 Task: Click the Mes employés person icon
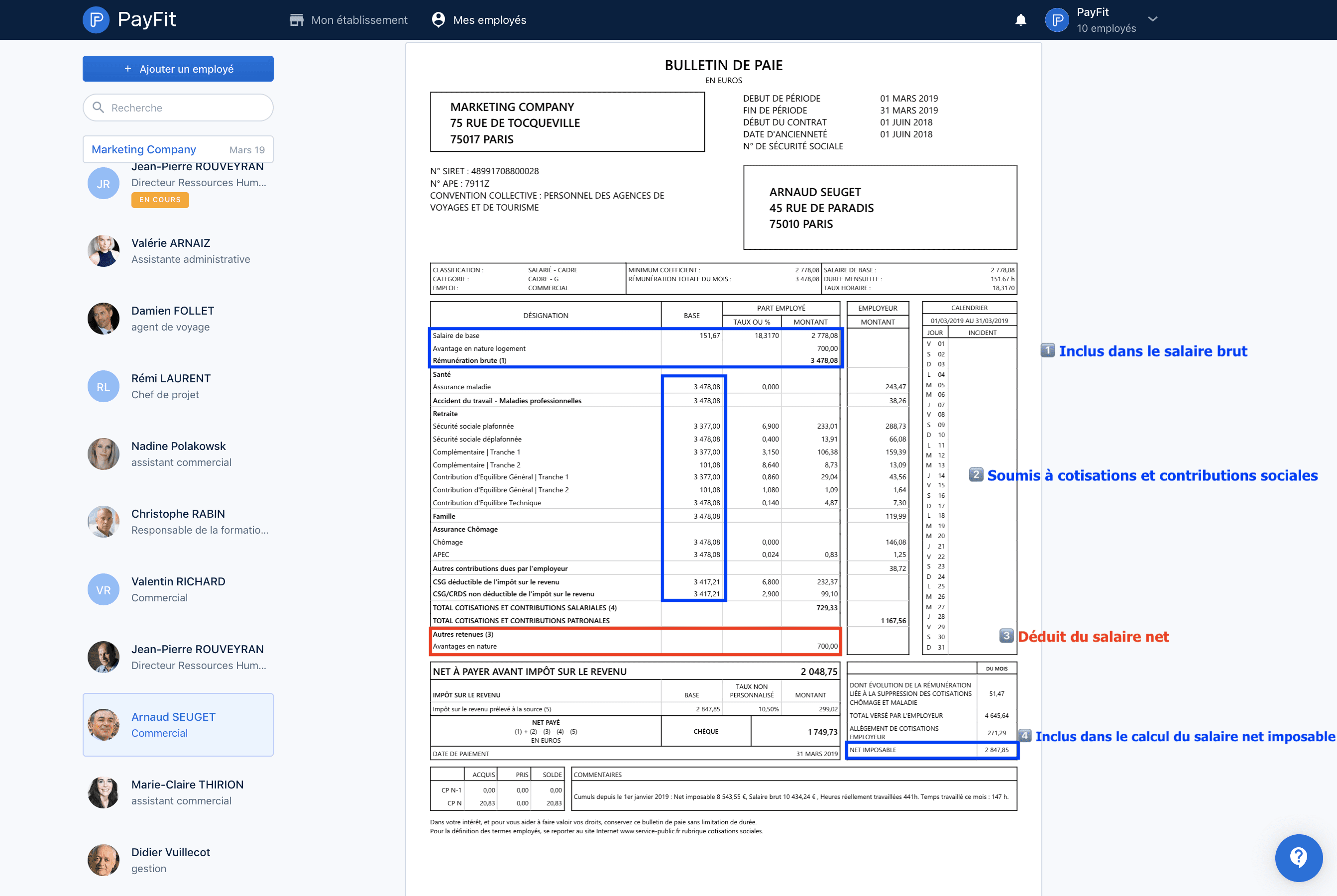438,20
